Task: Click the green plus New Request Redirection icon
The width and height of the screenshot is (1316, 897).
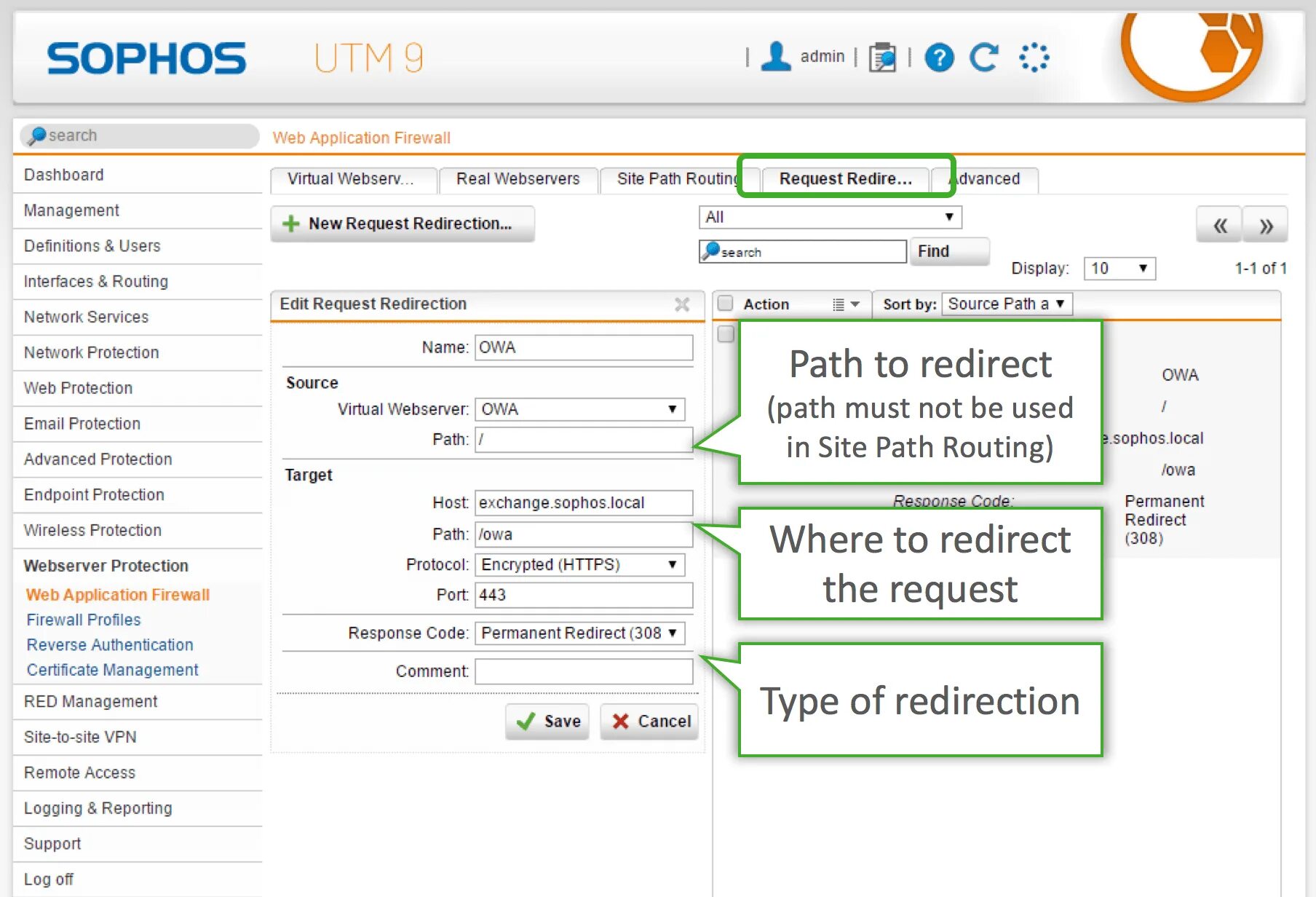Action: click(291, 224)
